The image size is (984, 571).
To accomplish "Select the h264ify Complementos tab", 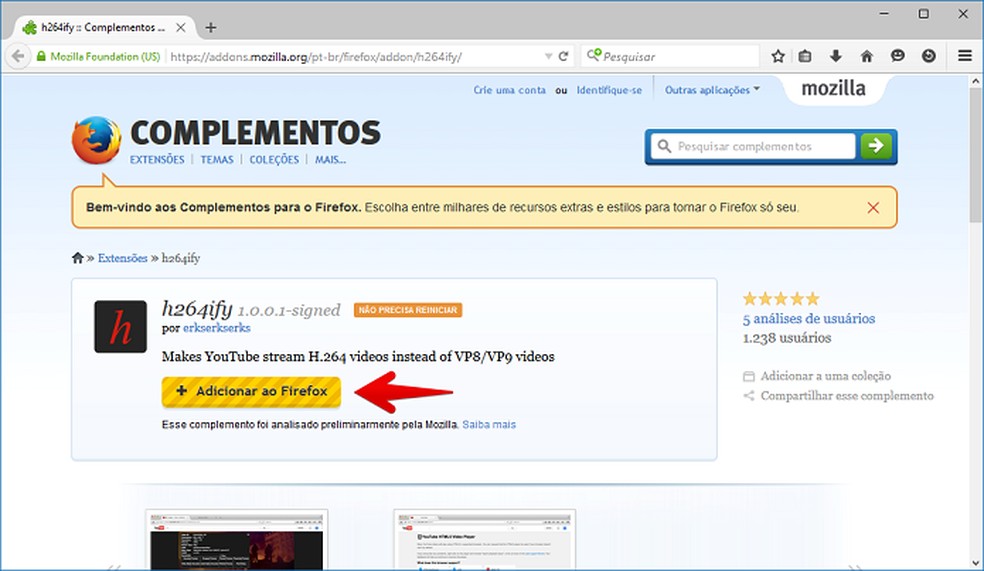I will pyautogui.click(x=104, y=28).
